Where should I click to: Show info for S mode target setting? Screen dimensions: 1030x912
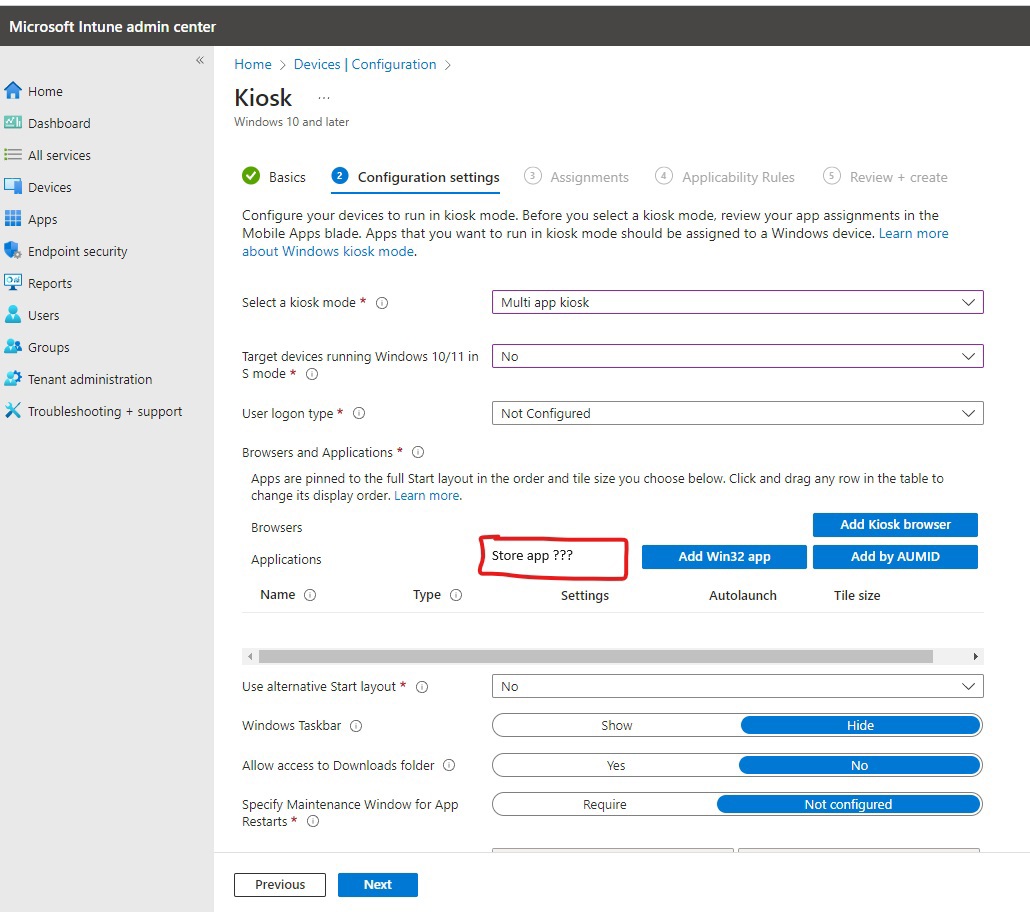coord(312,374)
